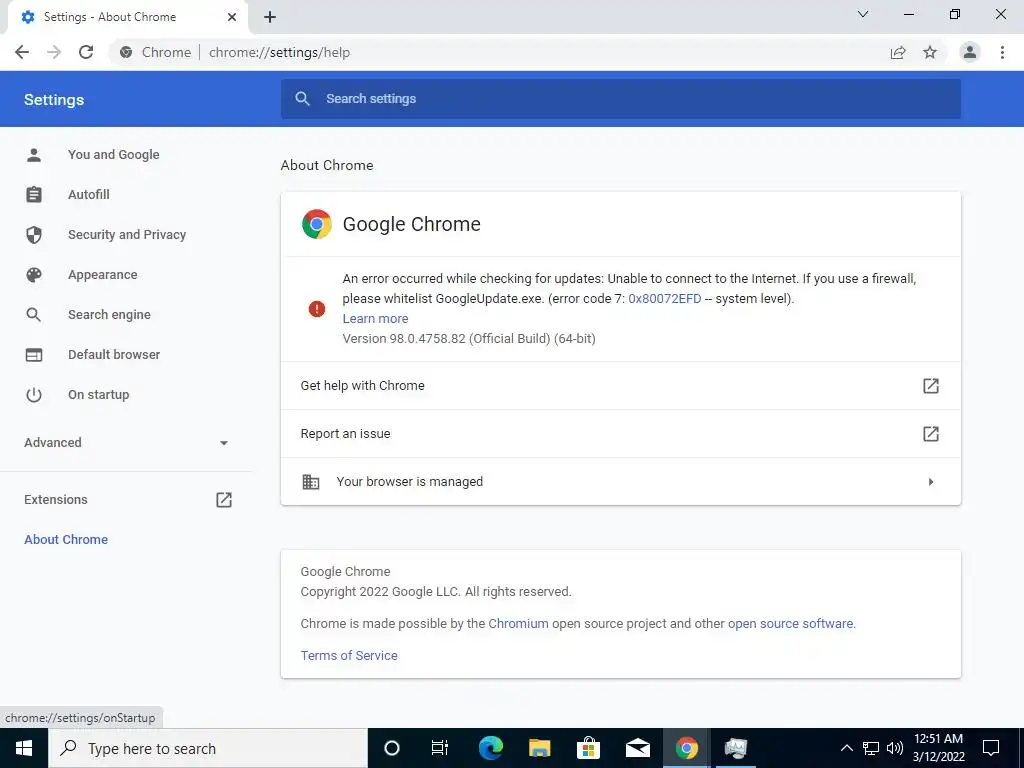1024x768 pixels.
Task: Reload the page with the refresh icon
Action: click(86, 52)
